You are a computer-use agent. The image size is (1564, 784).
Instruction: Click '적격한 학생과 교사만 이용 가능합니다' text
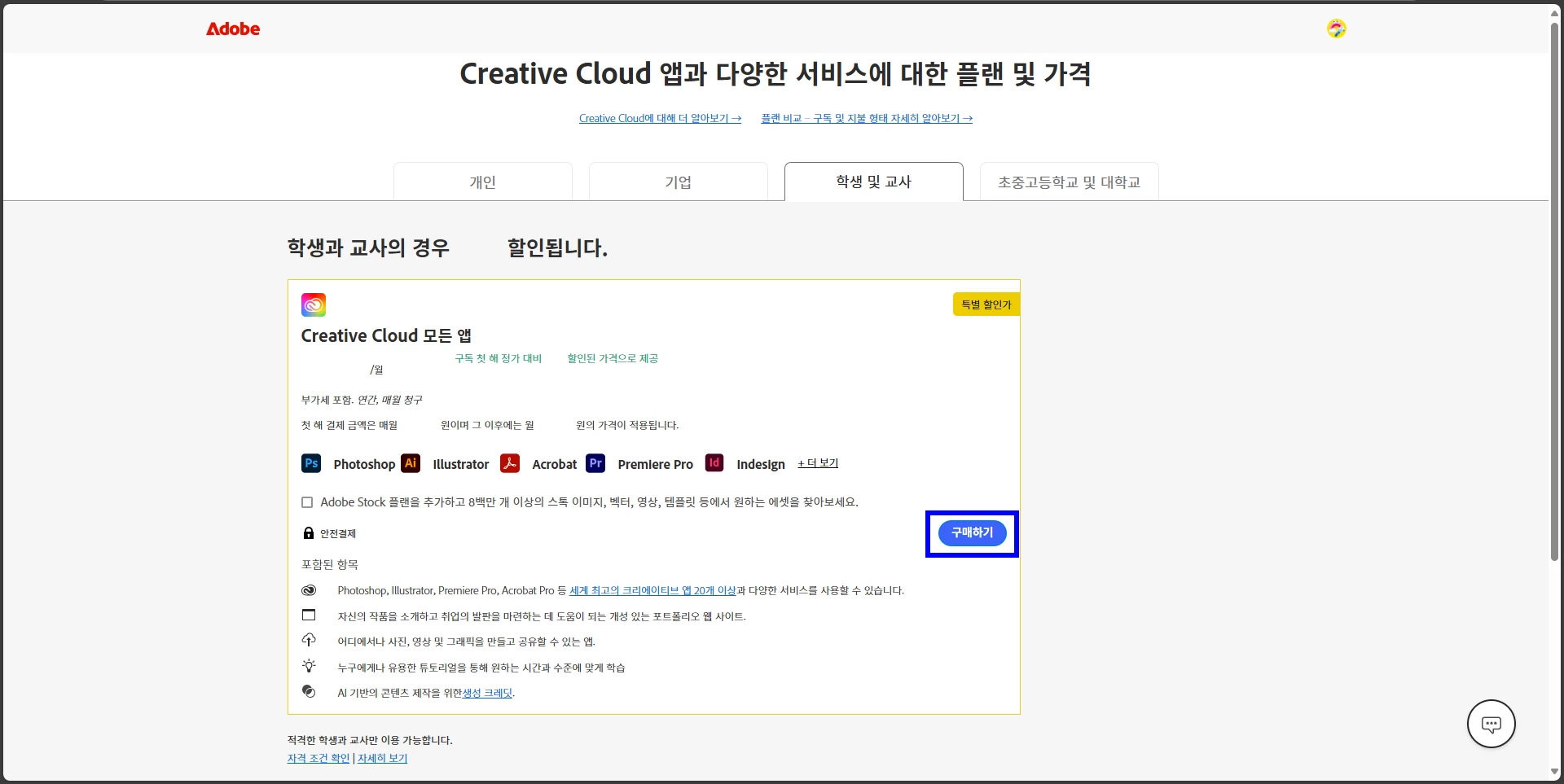point(370,741)
